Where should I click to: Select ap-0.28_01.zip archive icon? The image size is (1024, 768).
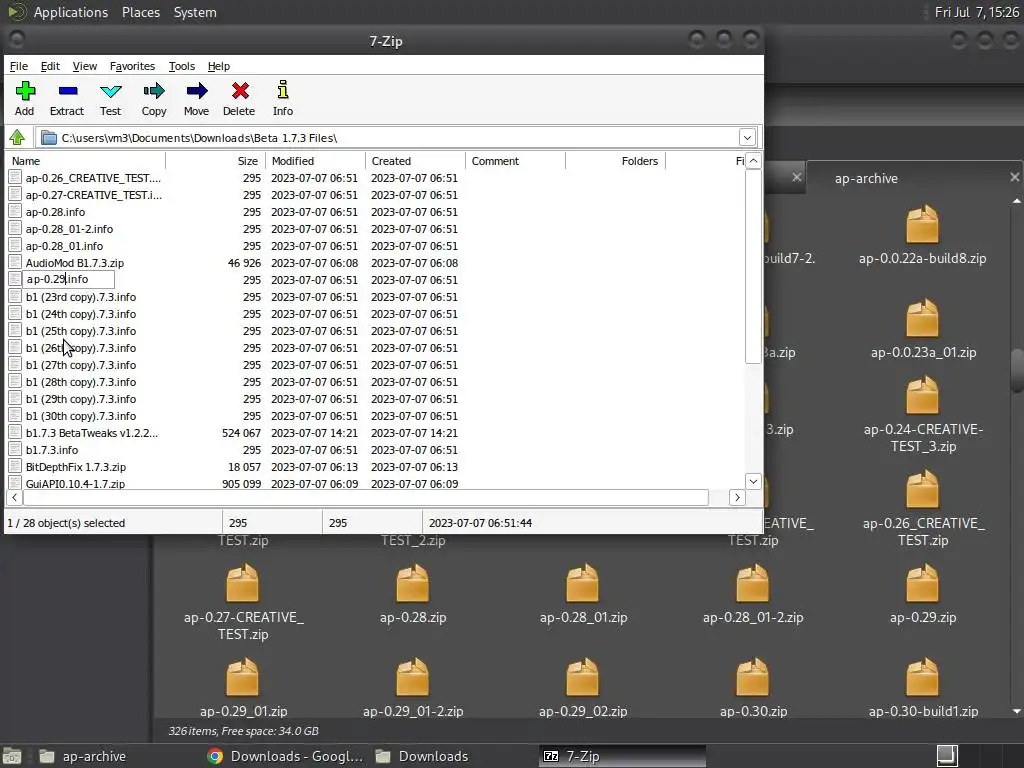pos(583,584)
